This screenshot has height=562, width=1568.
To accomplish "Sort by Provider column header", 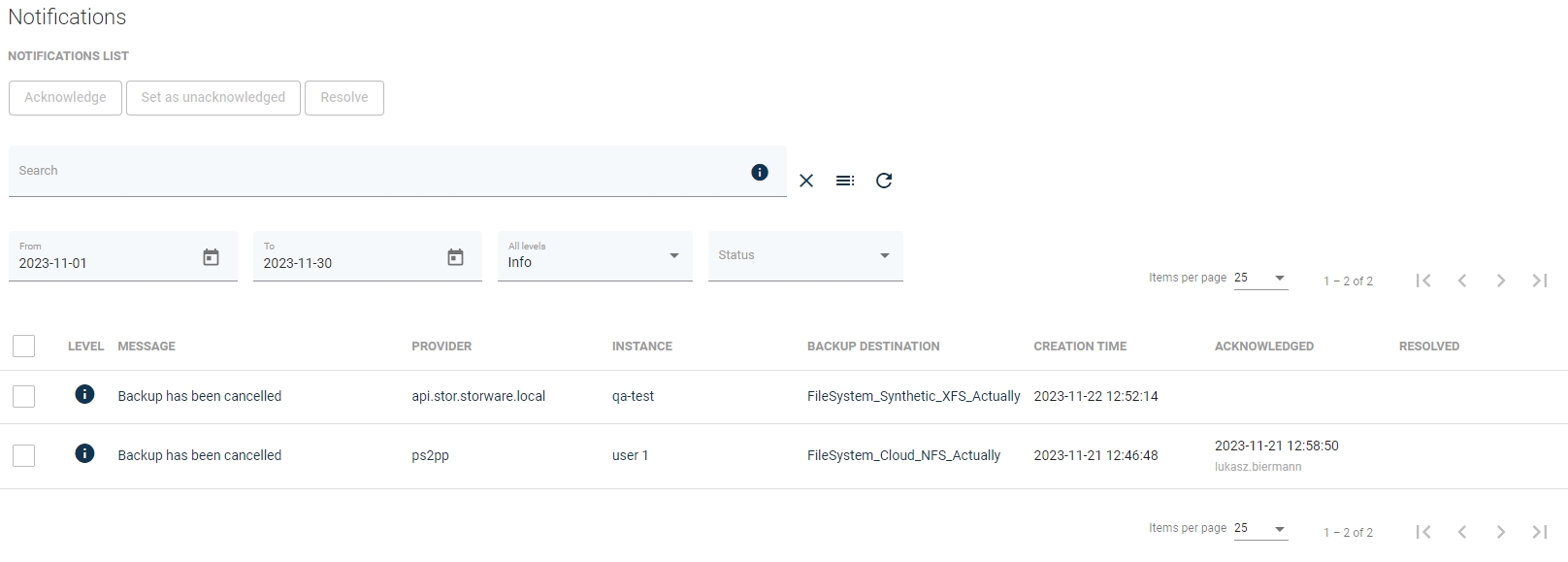I will click(441, 347).
